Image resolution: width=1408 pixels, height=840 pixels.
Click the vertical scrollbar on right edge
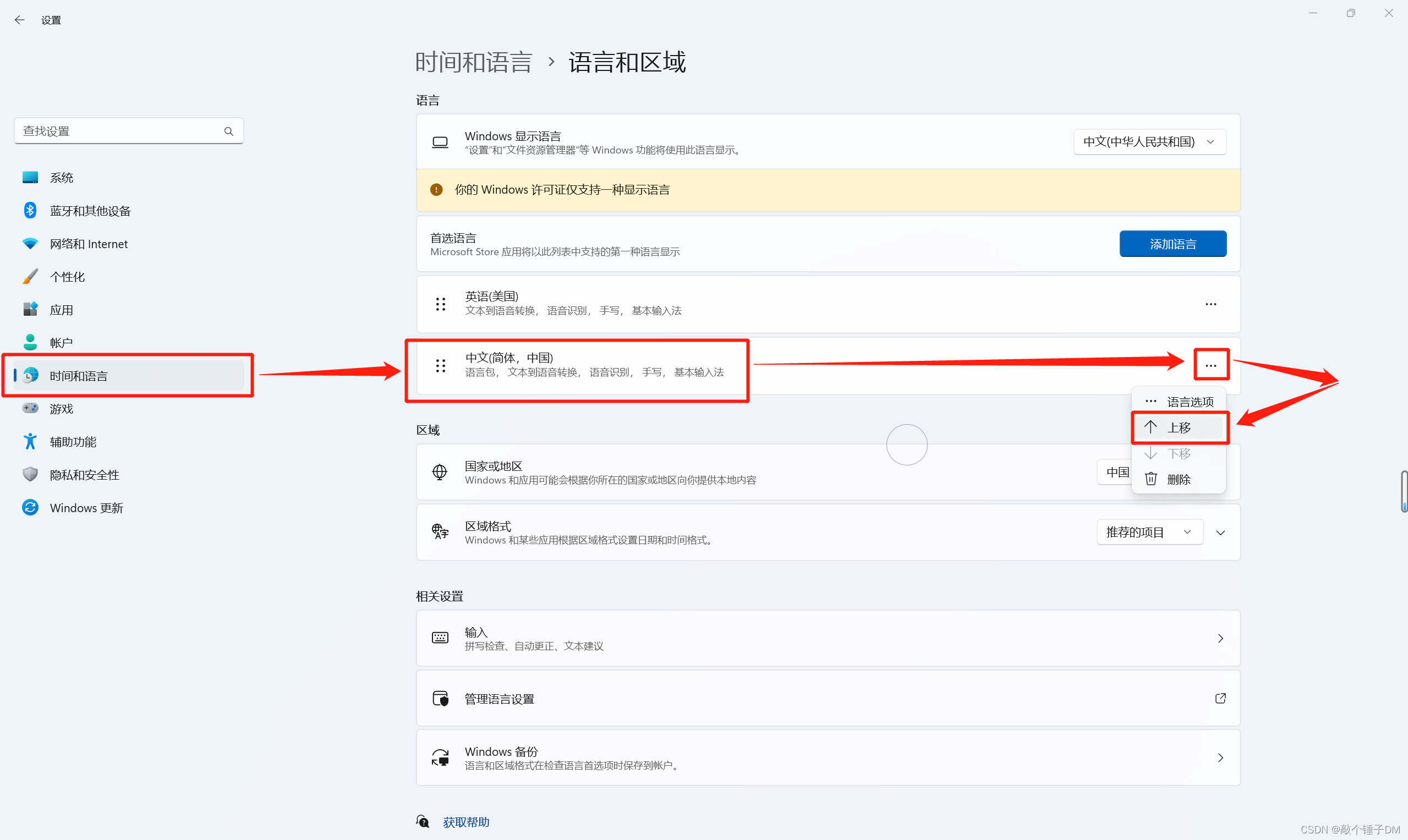click(x=1404, y=490)
